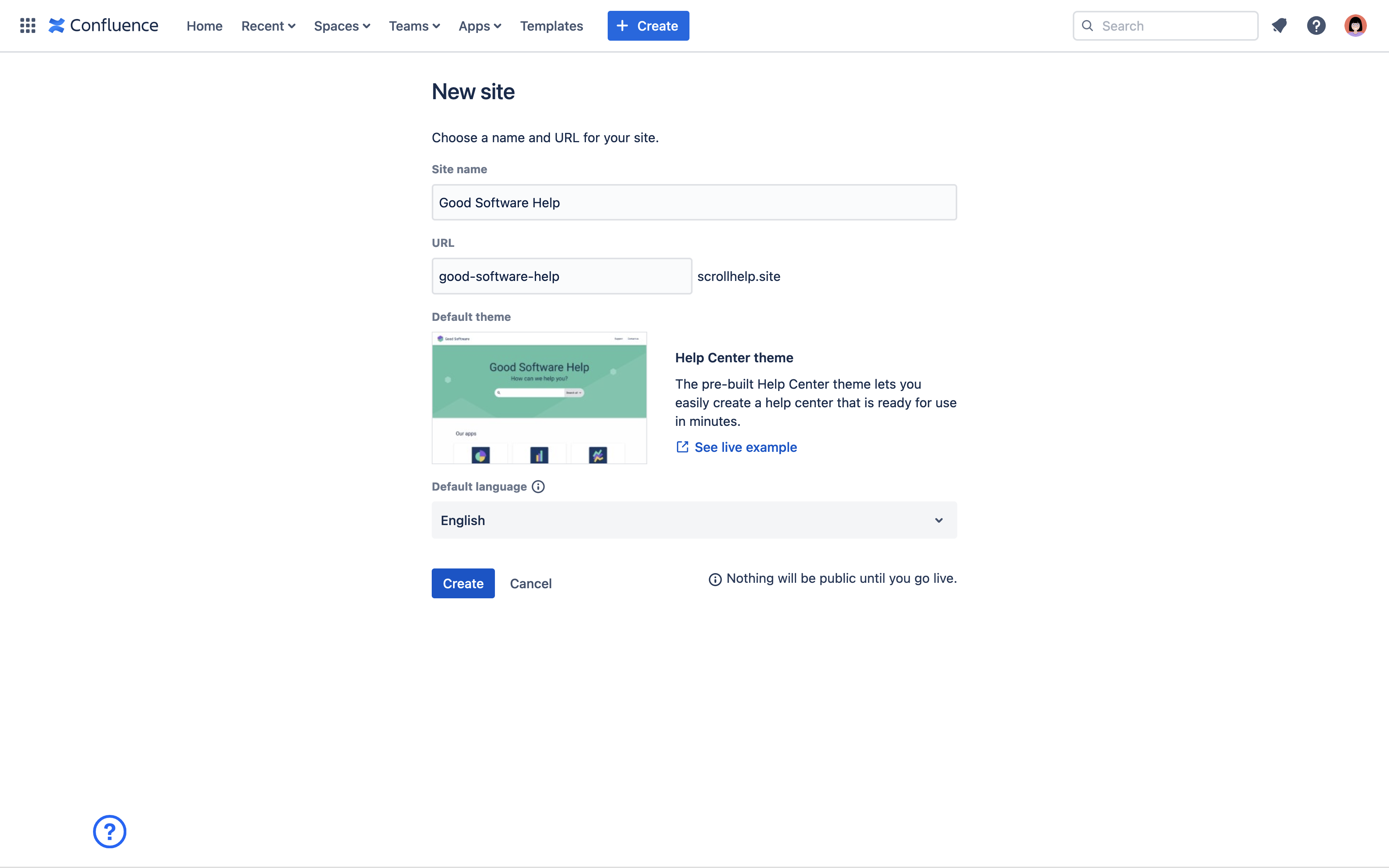Click the floating help button at bottom-left
Screen dimensions: 1389x868
(110, 831)
